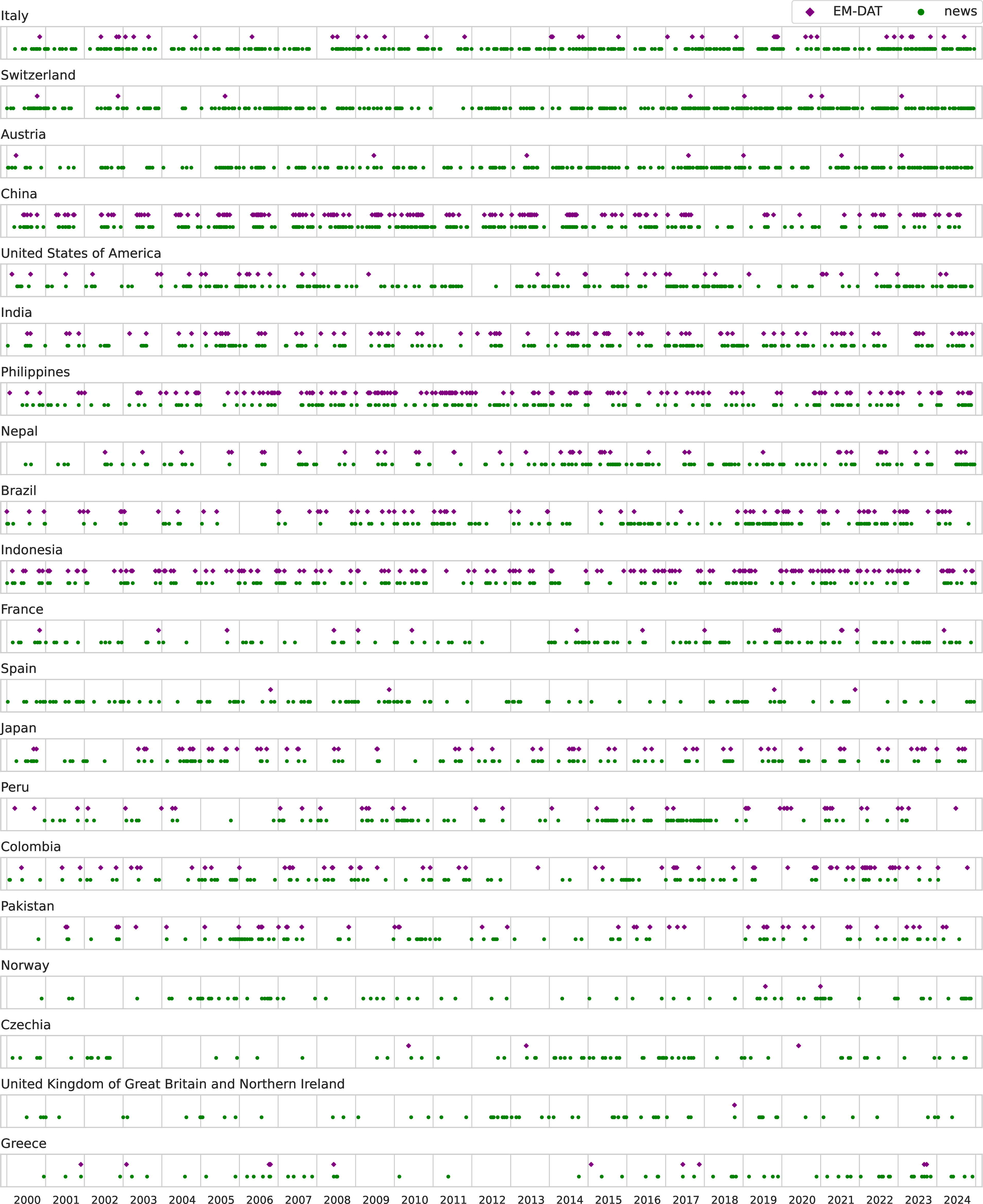Click the 2019 x-axis tick label
The height and width of the screenshot is (1204, 983).
pyautogui.click(x=763, y=1199)
